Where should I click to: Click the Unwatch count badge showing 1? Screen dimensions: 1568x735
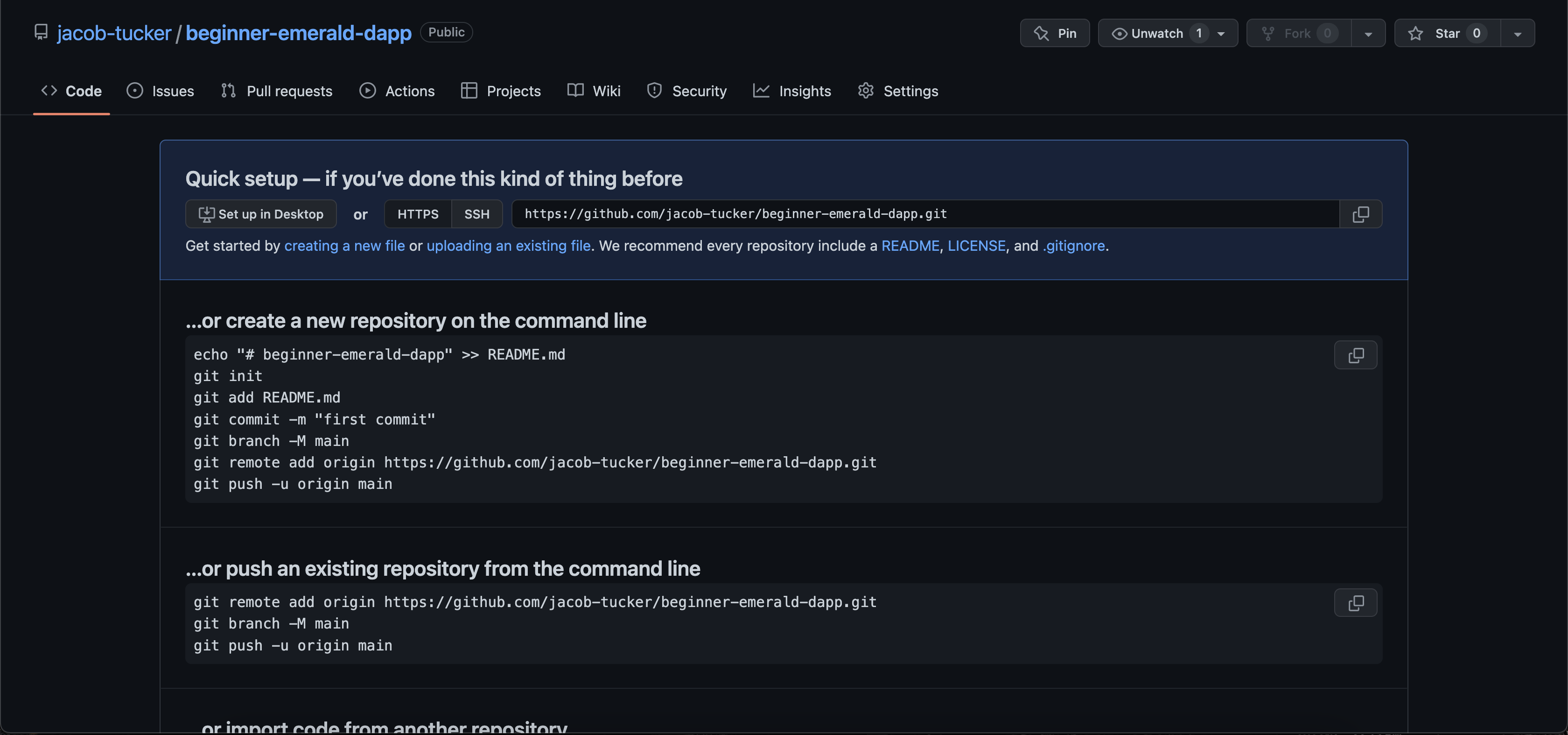[1199, 33]
